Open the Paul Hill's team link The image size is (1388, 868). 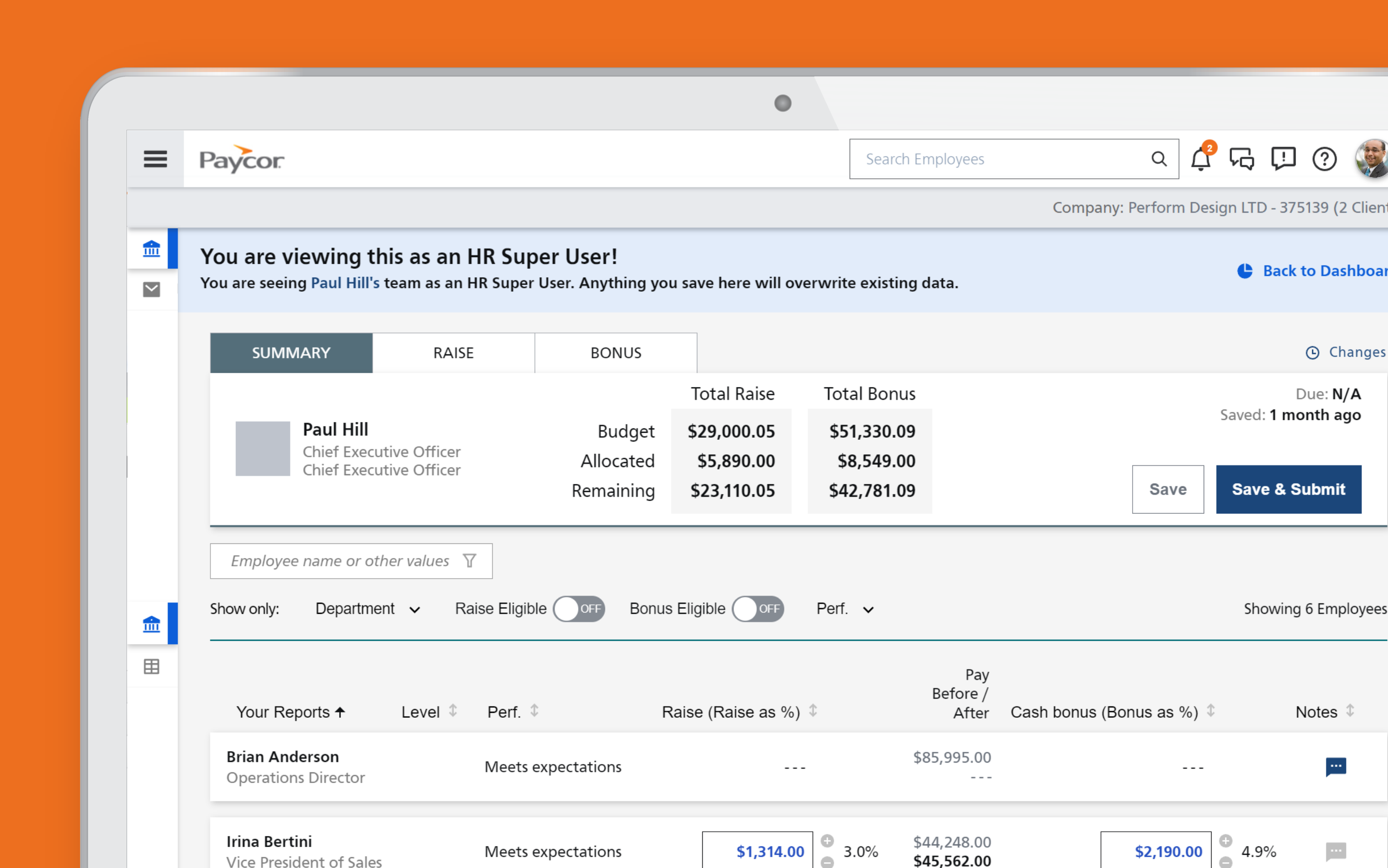tap(345, 283)
